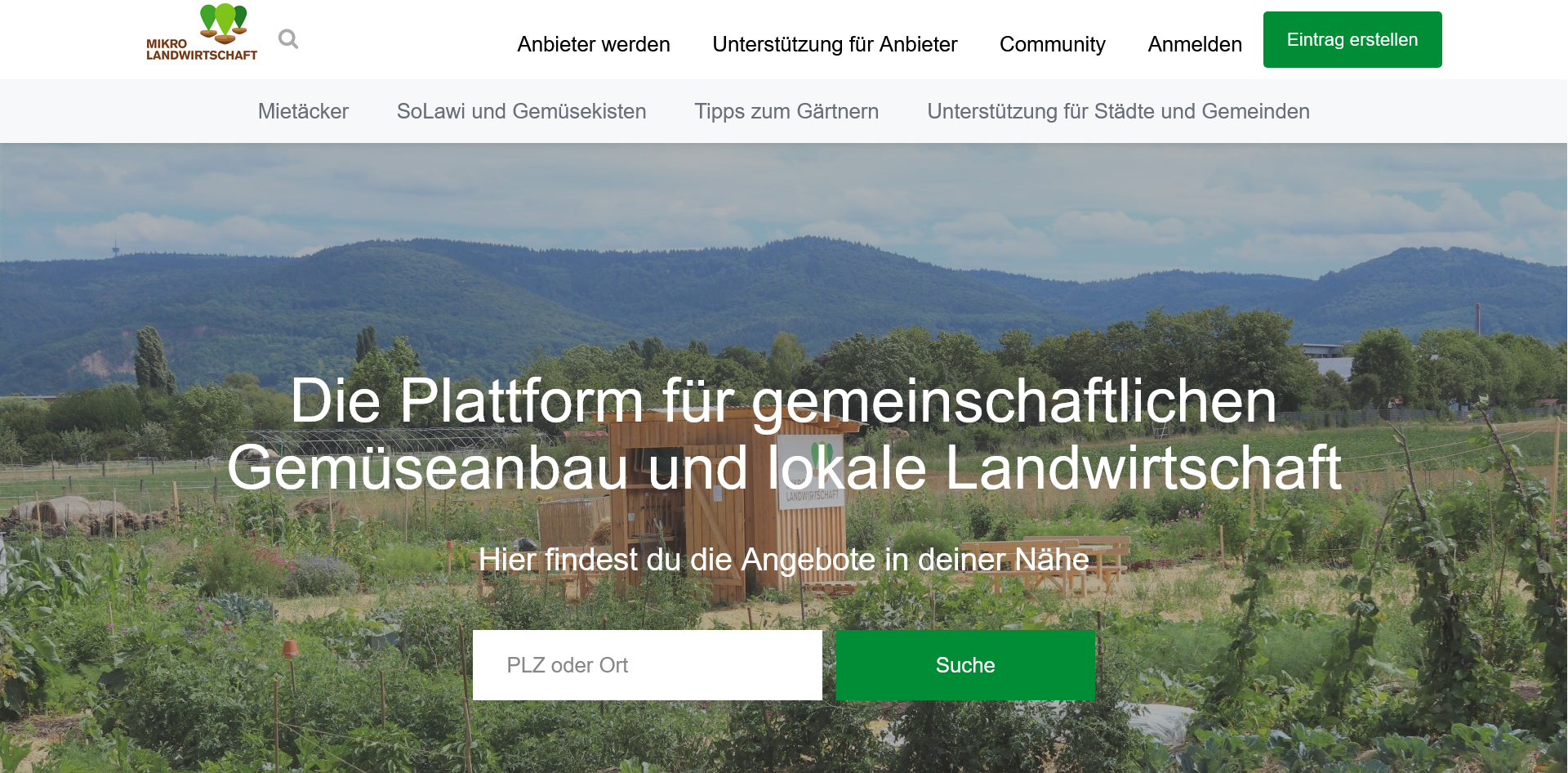Click the subtitle Hier findest du die Angebote

(782, 560)
